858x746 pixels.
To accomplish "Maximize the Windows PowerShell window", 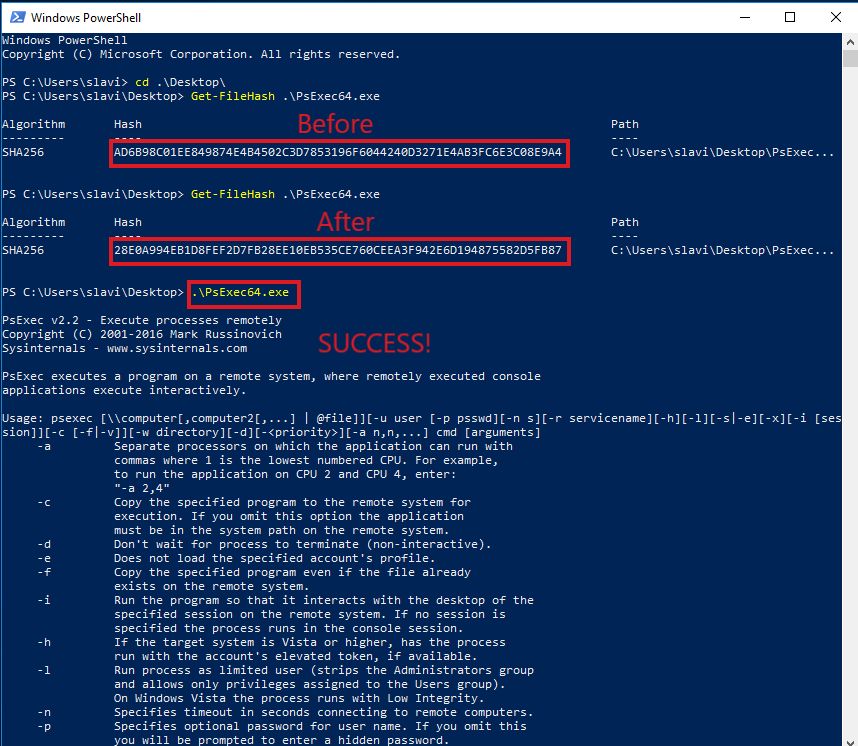I will click(790, 17).
